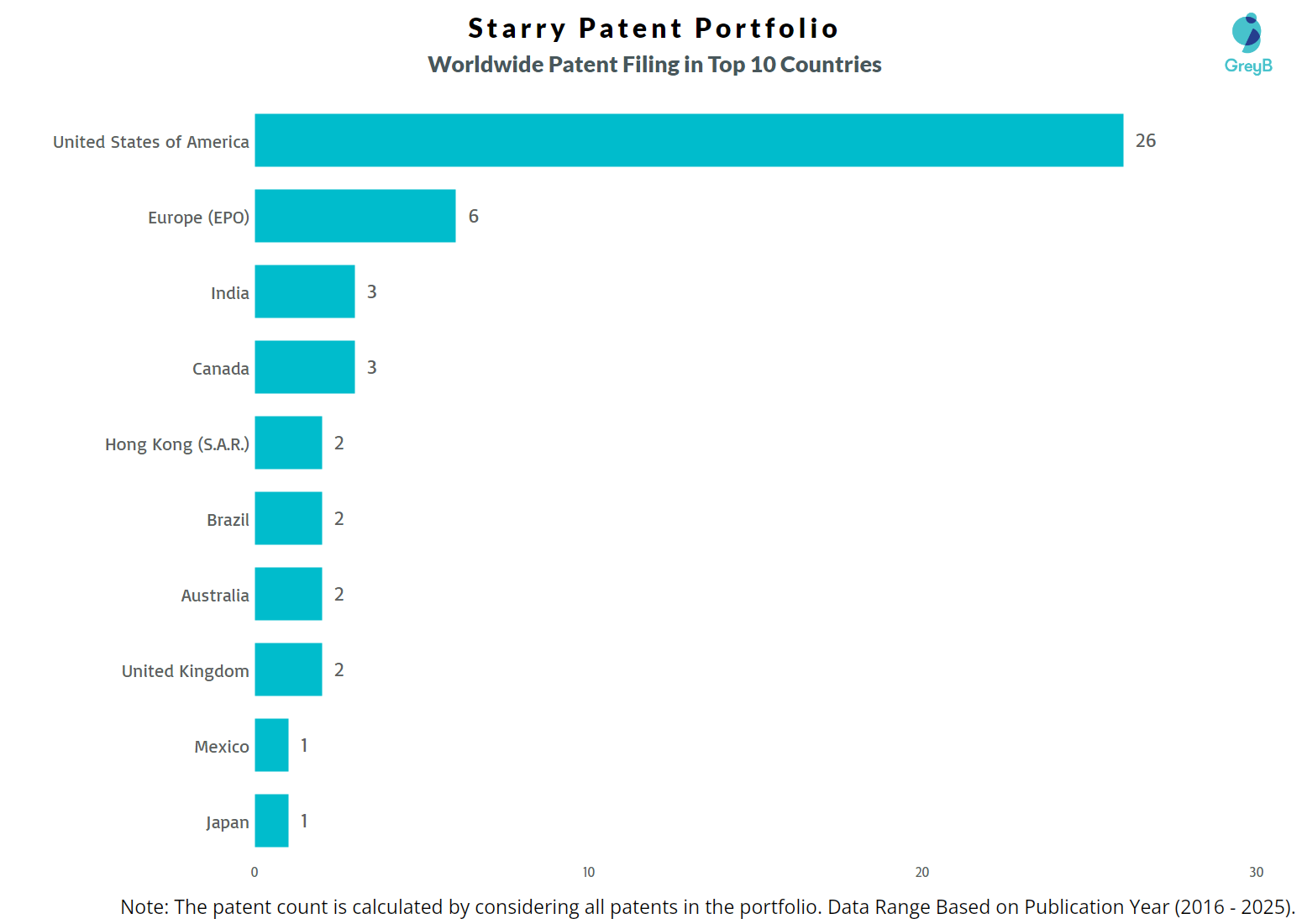Click the United States of America label
Image resolution: width=1302 pixels, height=924 pixels.
coord(151,142)
